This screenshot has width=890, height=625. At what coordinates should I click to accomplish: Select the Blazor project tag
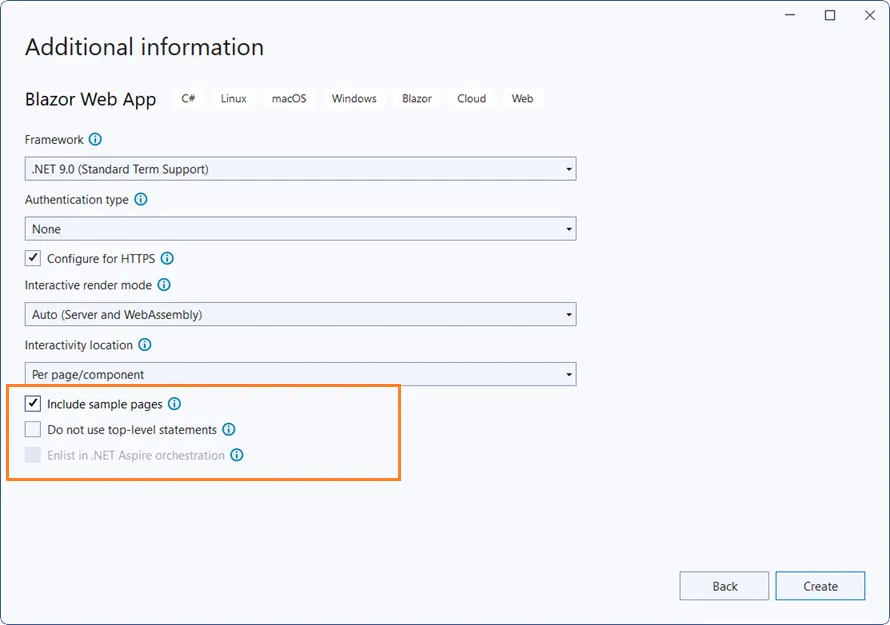coord(416,98)
